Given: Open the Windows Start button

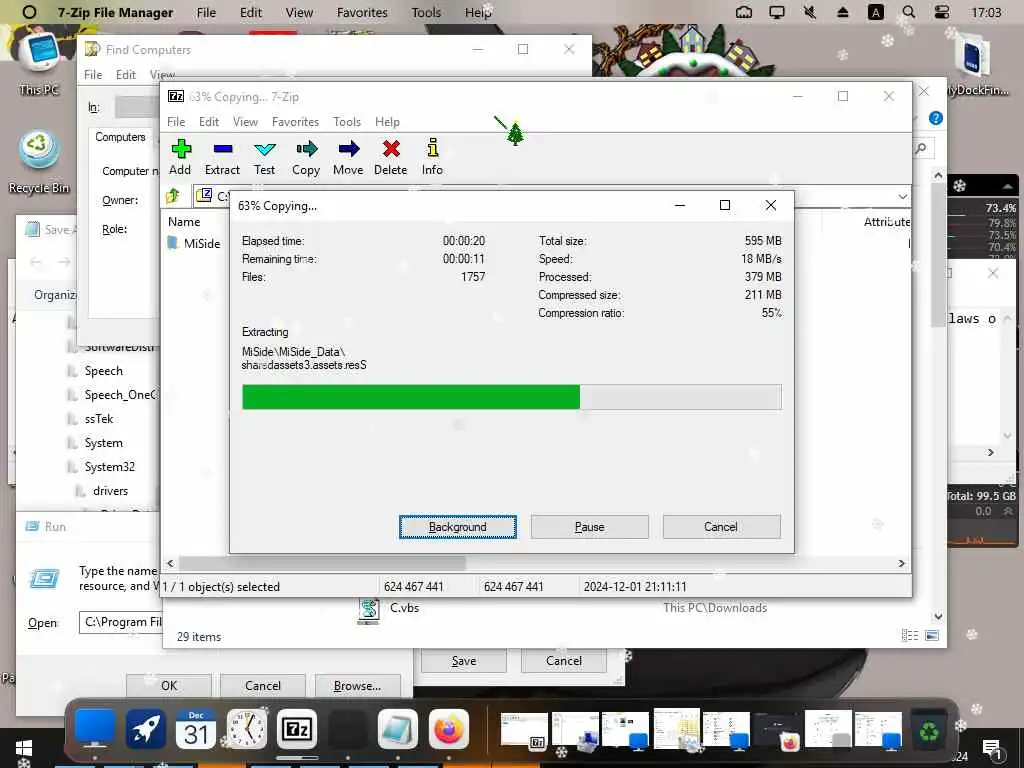Looking at the screenshot, I should tap(24, 750).
